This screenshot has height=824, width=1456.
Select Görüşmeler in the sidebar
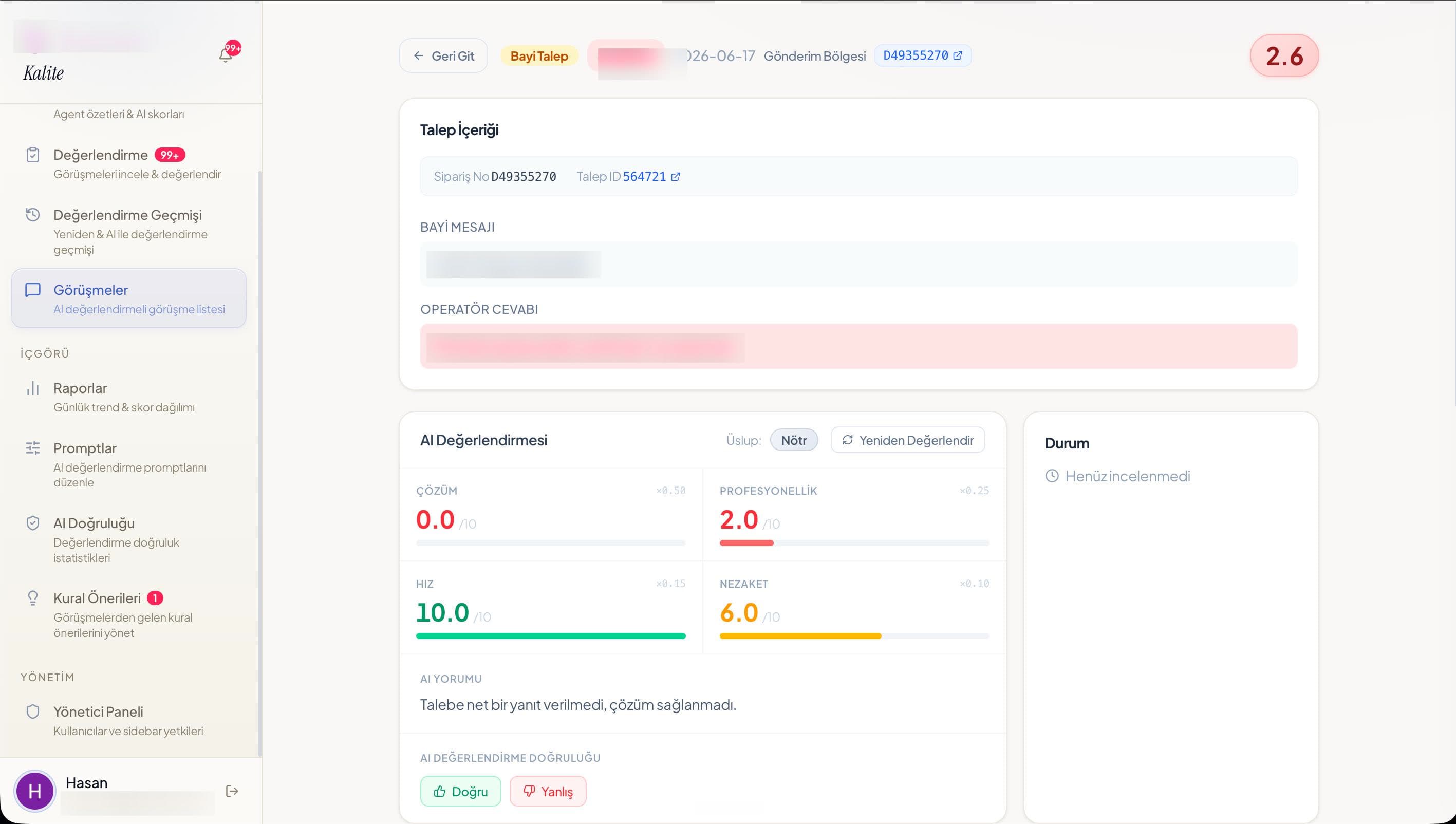coord(129,298)
